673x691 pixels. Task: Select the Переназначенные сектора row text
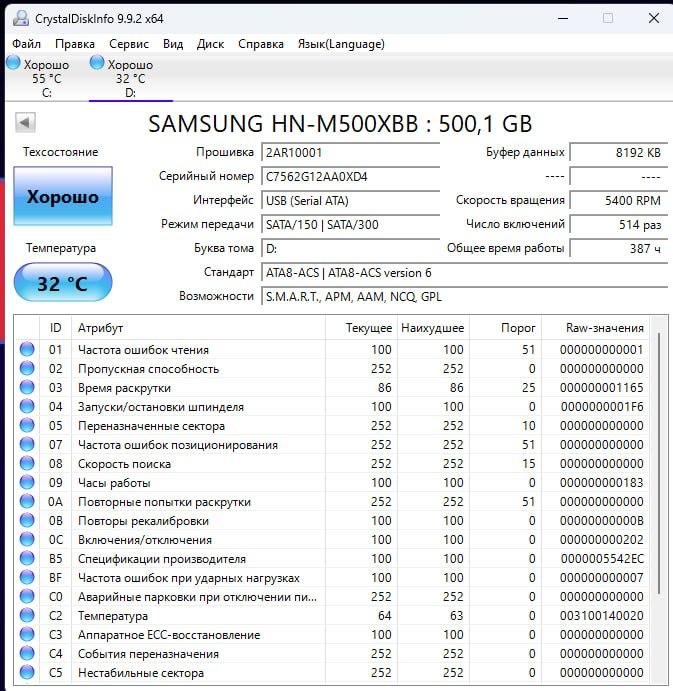[151, 426]
